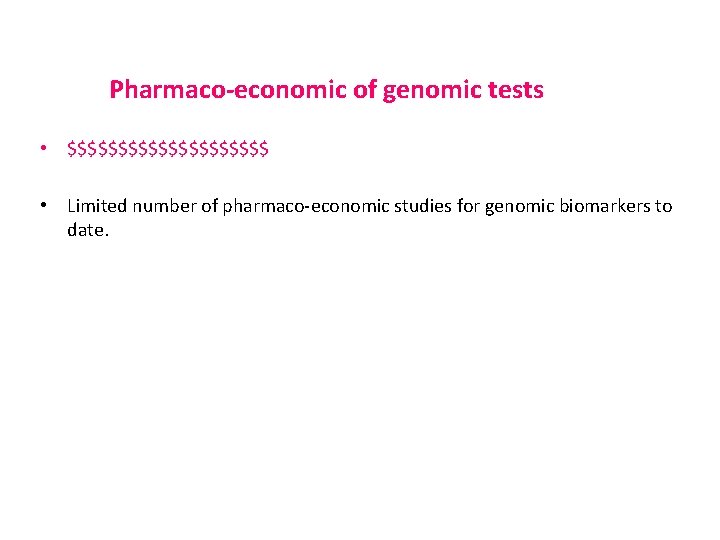Click the pink bullet before the dollar signs
The width and height of the screenshot is (720, 540).
click(x=44, y=150)
